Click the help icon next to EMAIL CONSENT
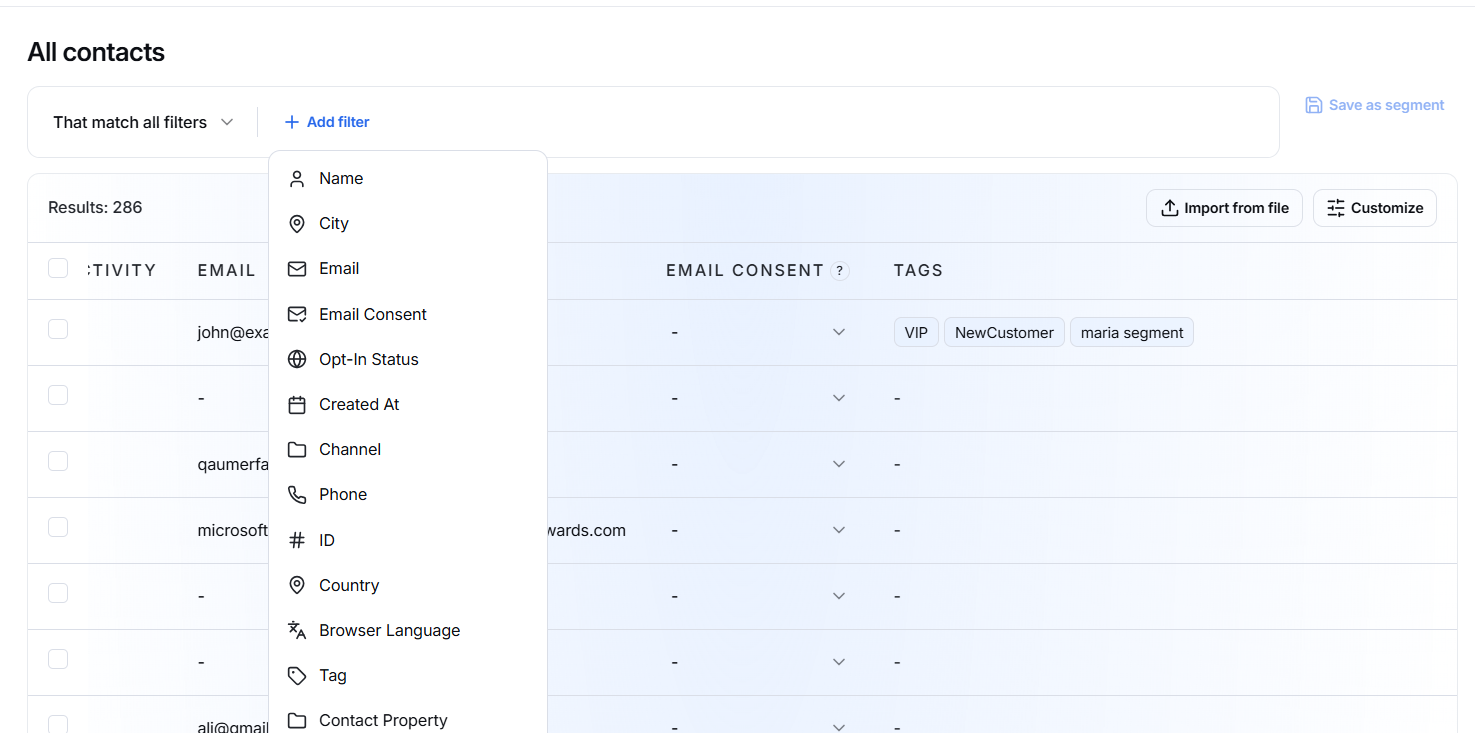 (840, 270)
